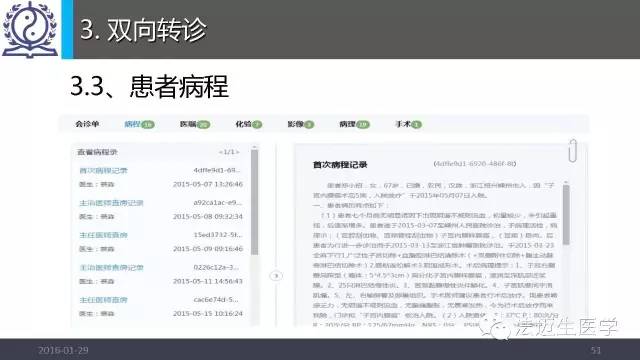Select the 手术 tab
The height and width of the screenshot is (360, 640).
coord(408,124)
